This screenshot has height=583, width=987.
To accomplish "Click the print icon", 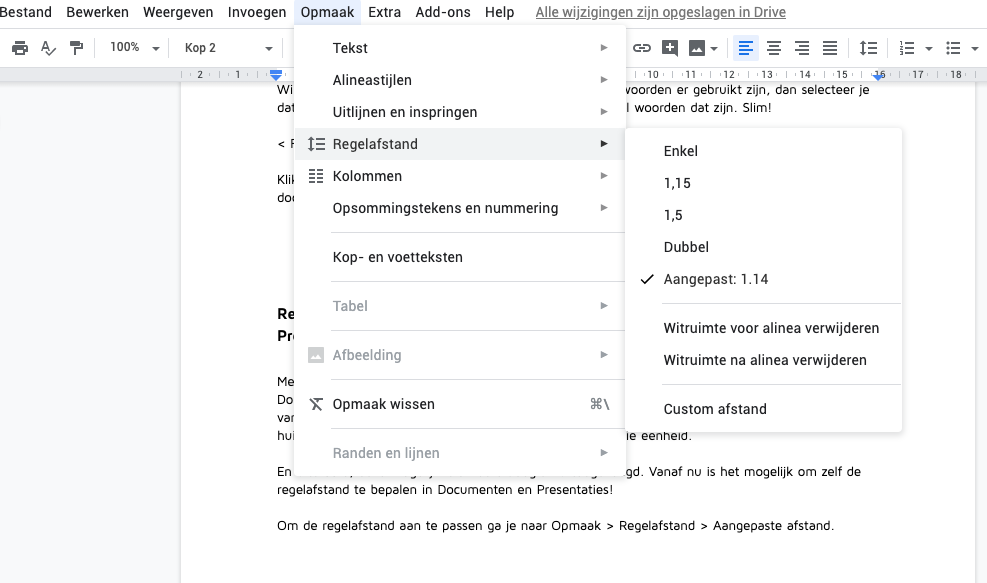I will [20, 47].
